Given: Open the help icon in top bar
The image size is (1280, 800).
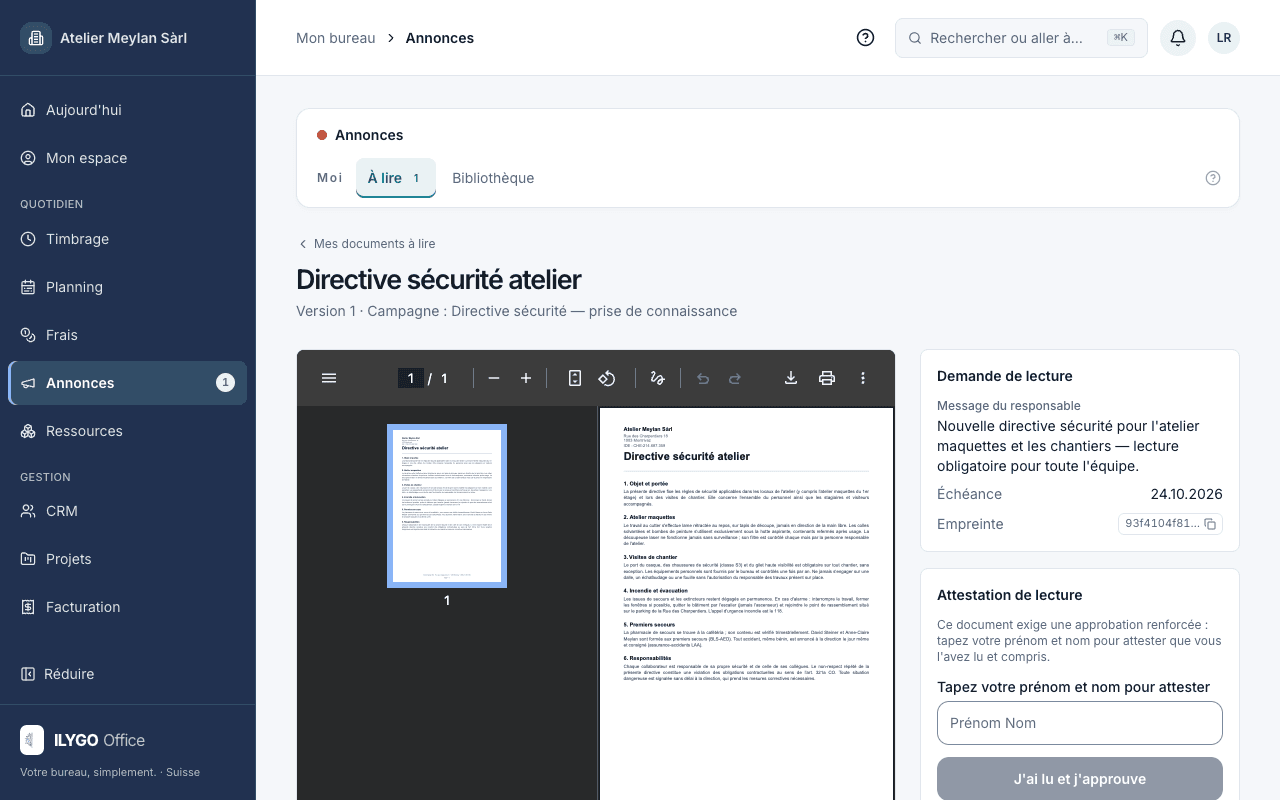Looking at the screenshot, I should point(866,38).
